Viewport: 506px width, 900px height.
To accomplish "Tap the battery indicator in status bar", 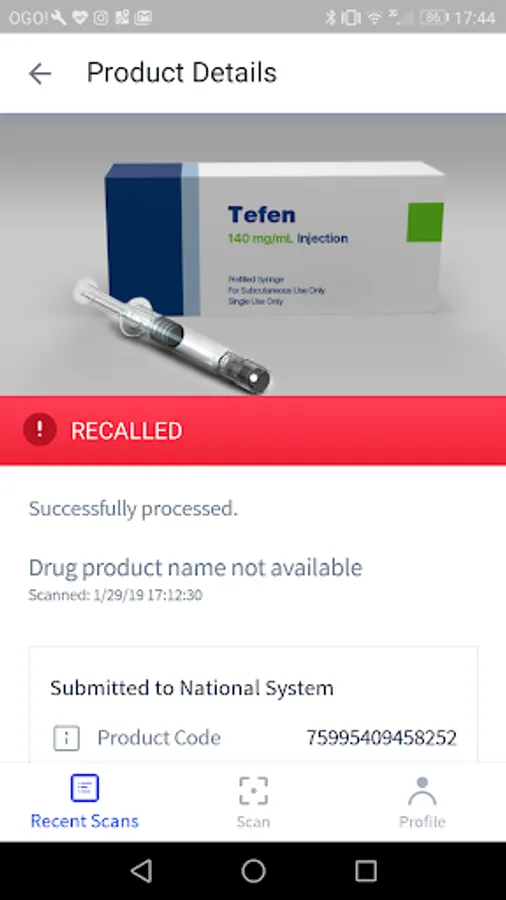I will pos(434,18).
